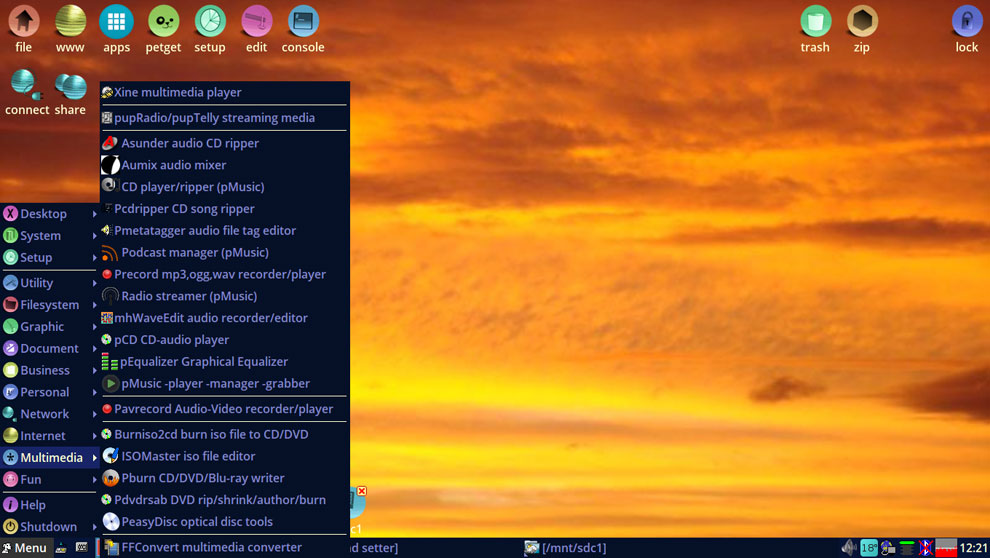Launch Precord mp3,ogg,wav recorder/player

[224, 274]
